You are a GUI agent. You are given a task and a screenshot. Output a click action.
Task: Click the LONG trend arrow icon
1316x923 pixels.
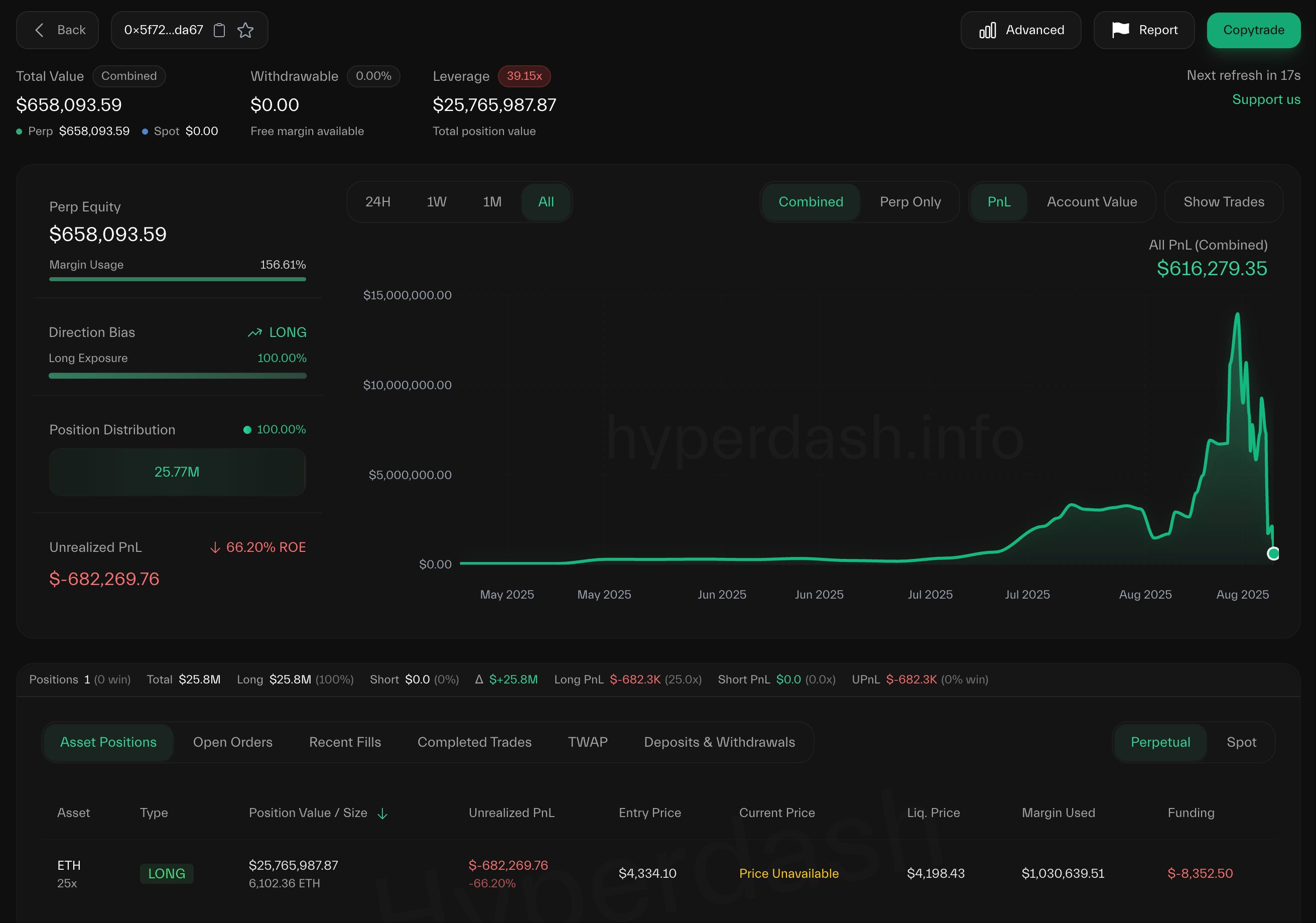pos(254,333)
